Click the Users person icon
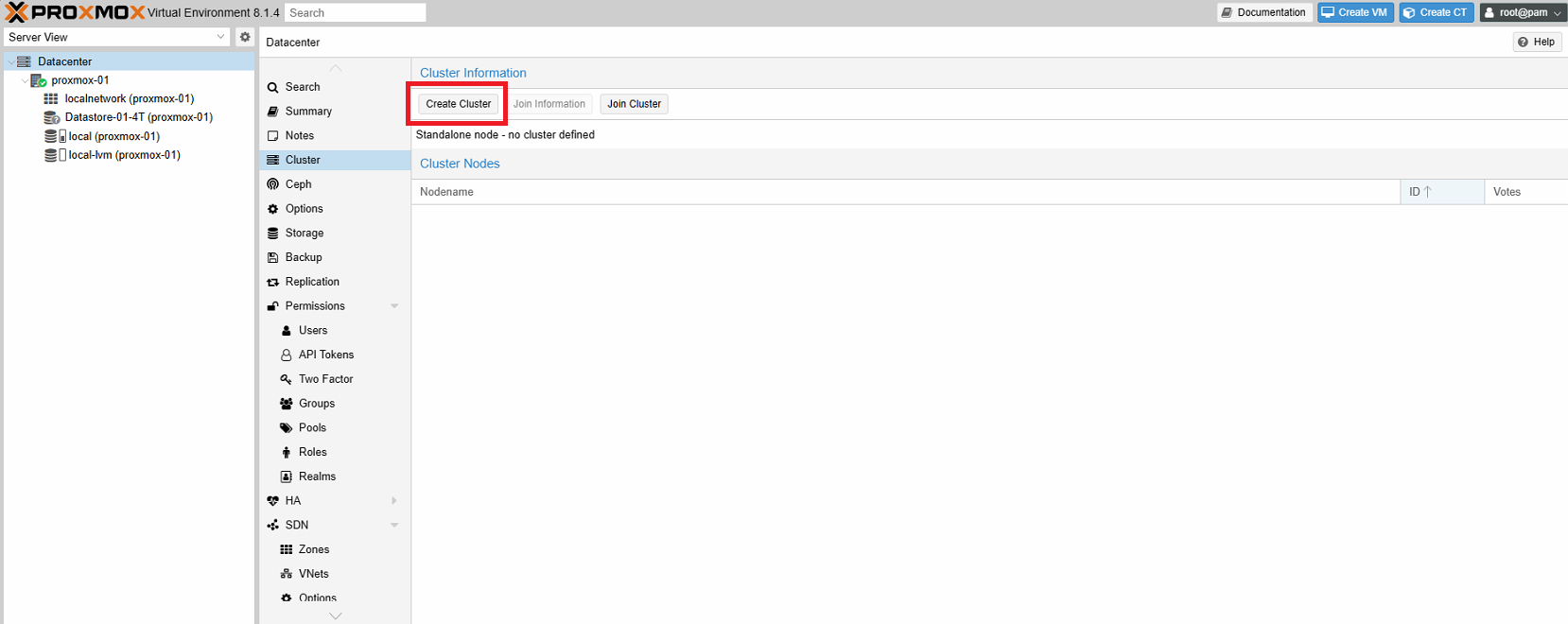The width and height of the screenshot is (1568, 624). 287,331
